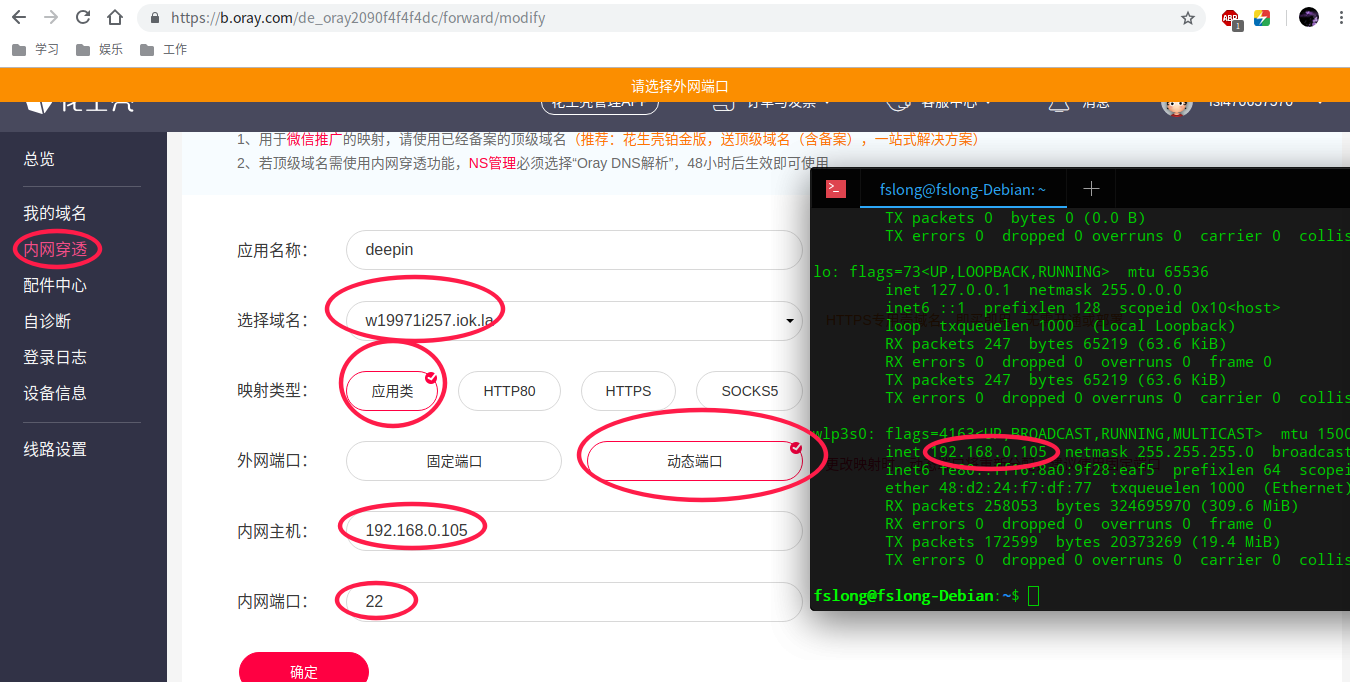Viewport: 1350px width, 682px height.
Task: Open the 工作 bookmark folder
Action: coord(164,49)
